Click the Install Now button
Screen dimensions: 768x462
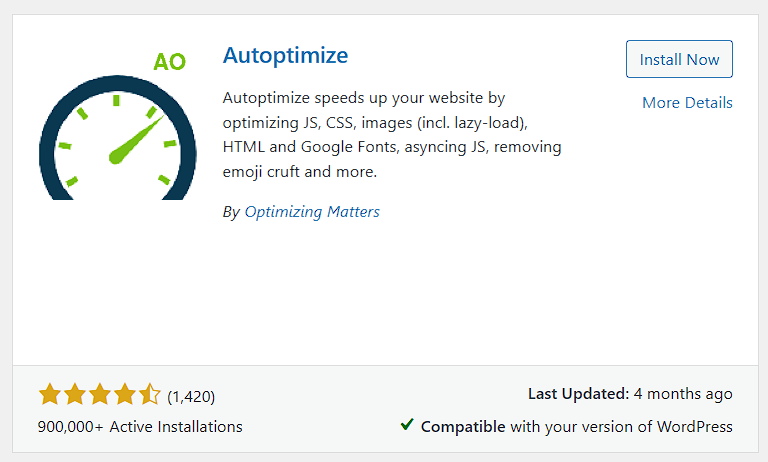coord(679,59)
